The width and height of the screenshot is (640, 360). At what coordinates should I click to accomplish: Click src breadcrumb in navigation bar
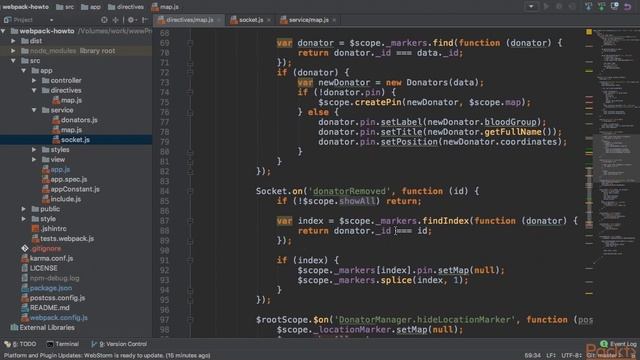[65, 7]
